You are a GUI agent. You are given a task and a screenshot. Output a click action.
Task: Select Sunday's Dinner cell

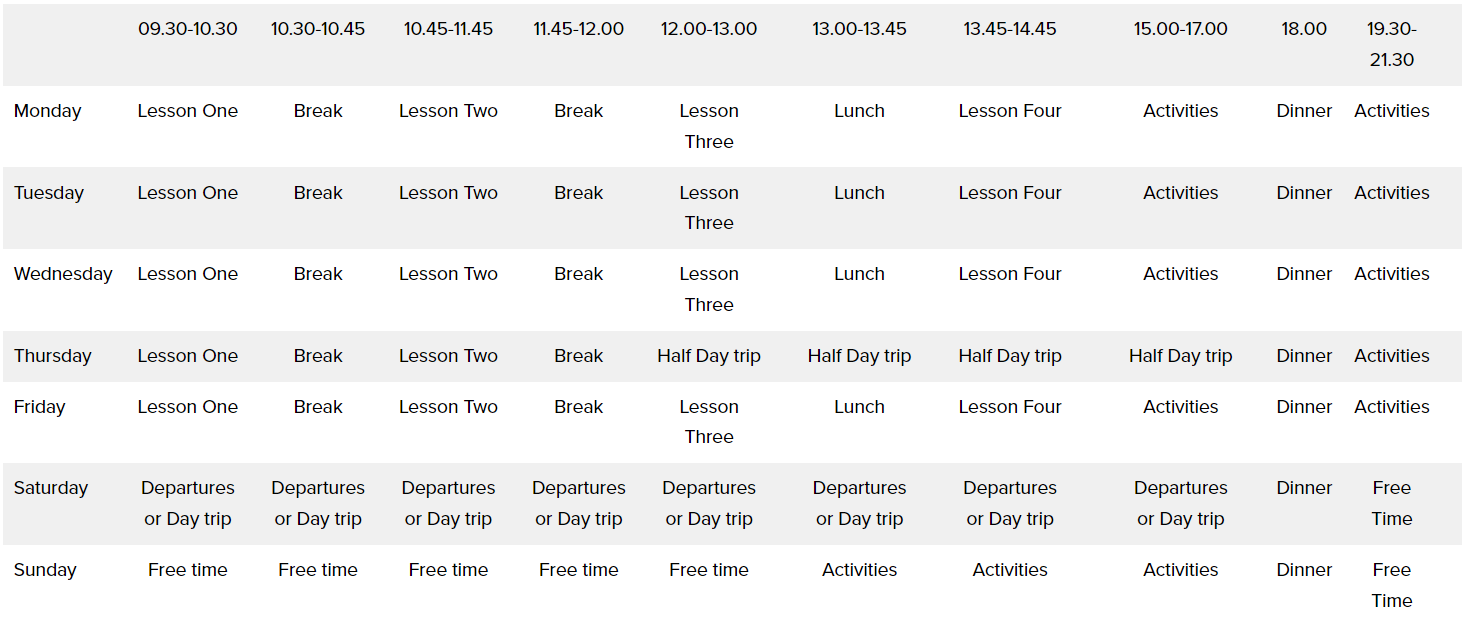click(1304, 570)
